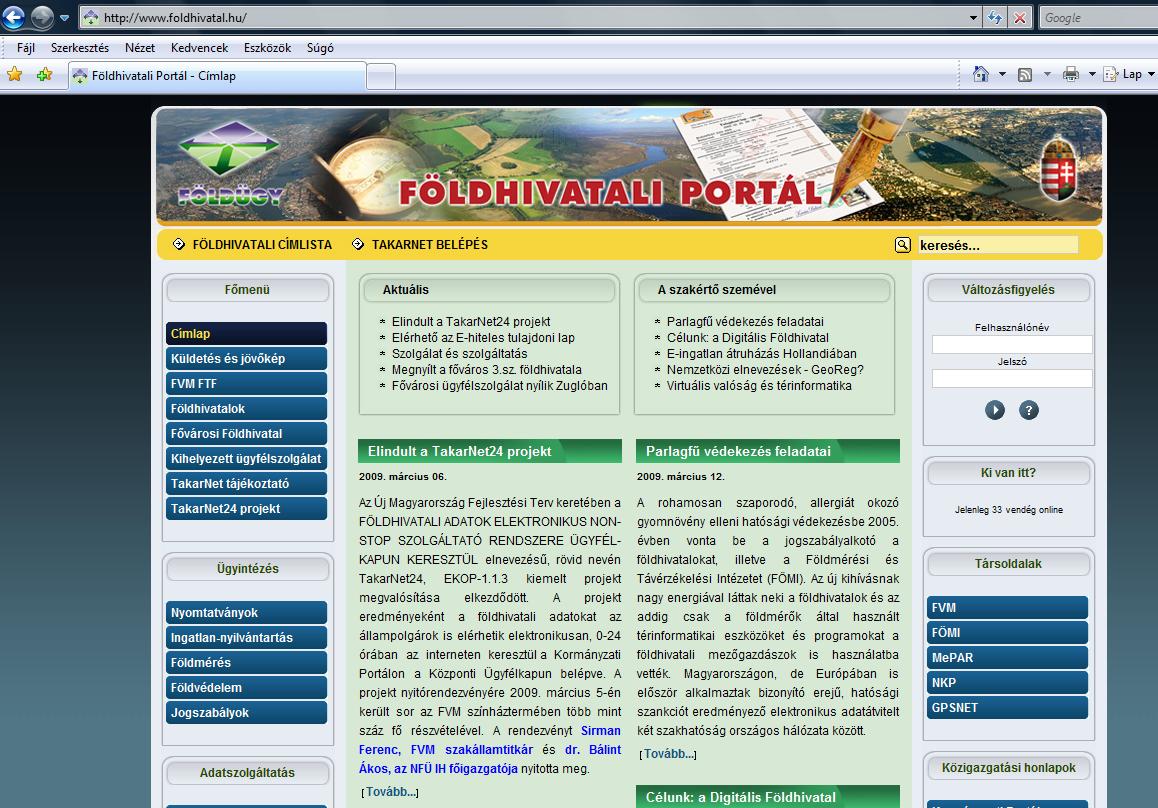The image size is (1158, 808).
Task: Click the RSS feeds icon
Action: coord(1025,75)
